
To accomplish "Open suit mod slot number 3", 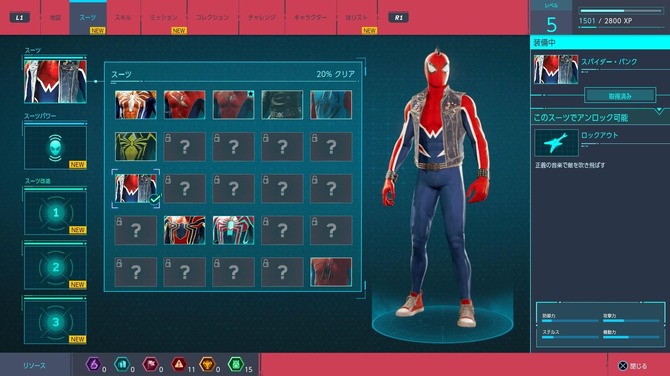I will (56, 322).
